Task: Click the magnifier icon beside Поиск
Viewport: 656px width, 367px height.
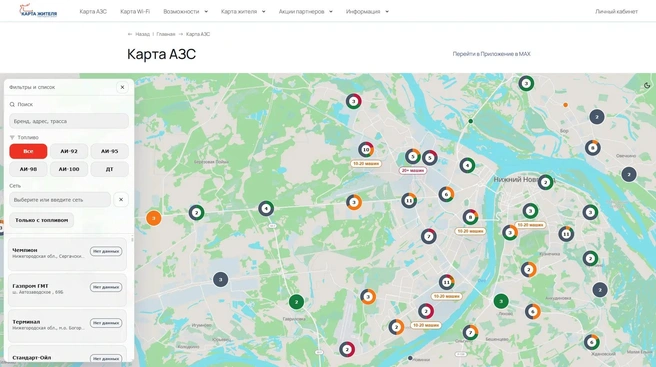Action: [x=12, y=104]
